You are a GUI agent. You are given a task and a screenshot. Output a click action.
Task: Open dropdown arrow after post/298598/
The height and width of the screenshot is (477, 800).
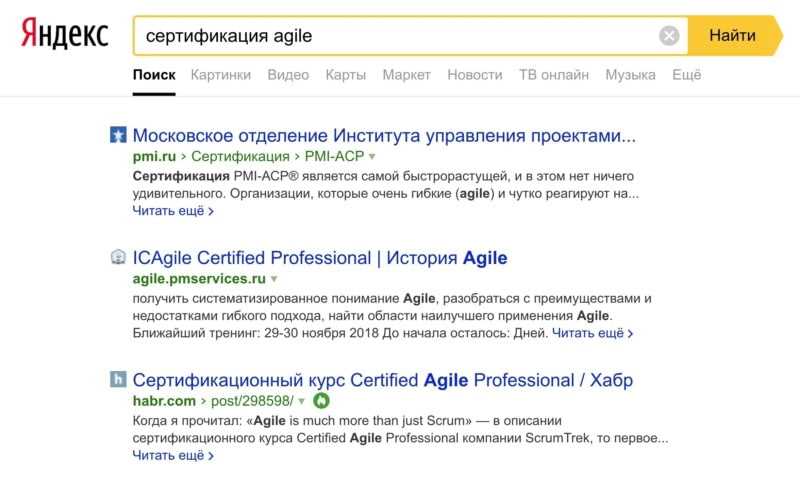pos(302,401)
